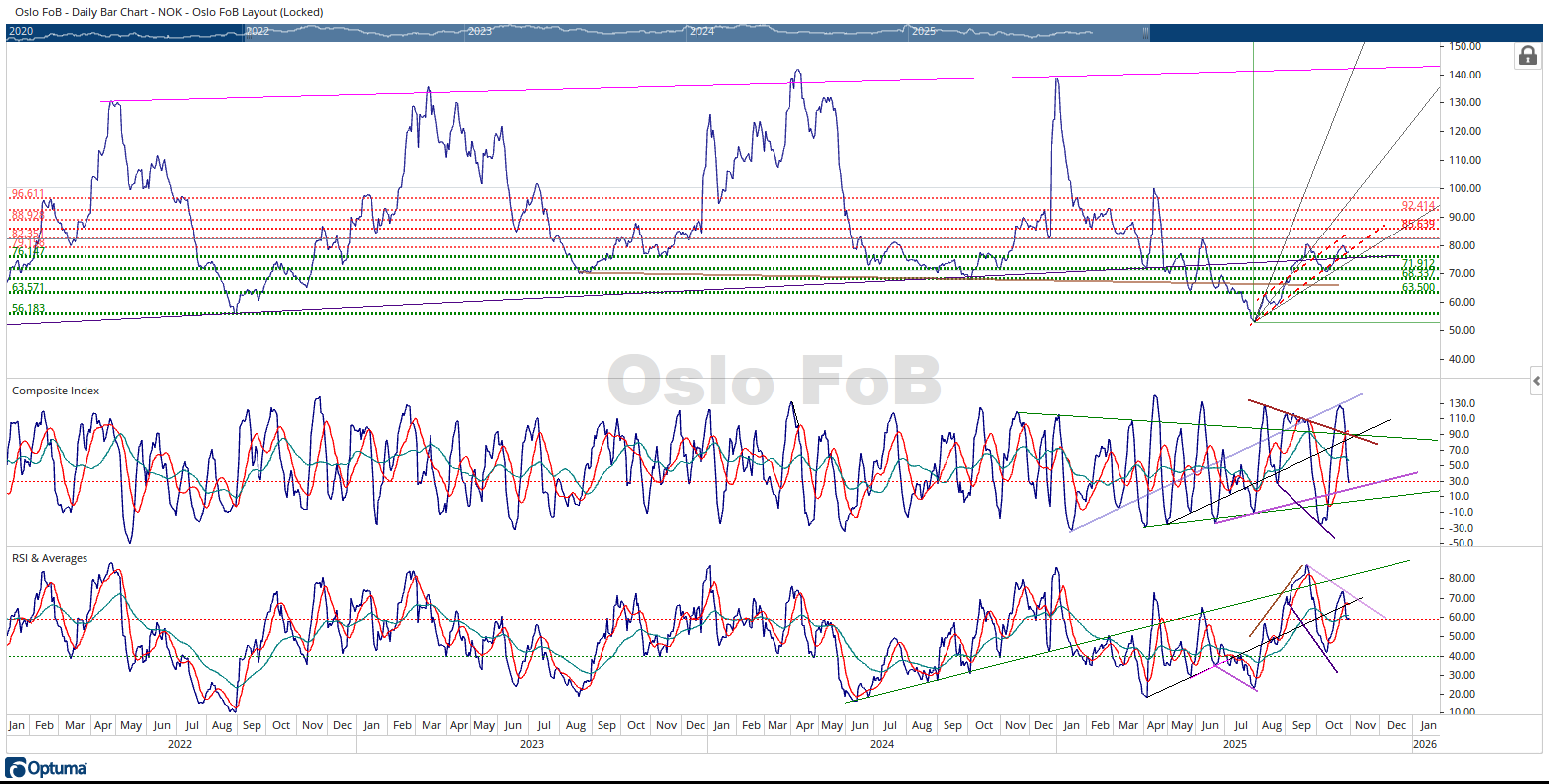Click the 2024 year label on the date axis
Viewport: 1549px width, 784px height.
(881, 743)
